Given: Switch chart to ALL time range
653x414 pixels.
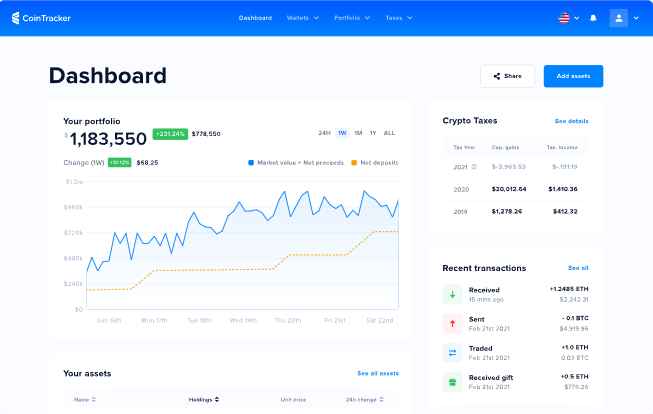Looking at the screenshot, I should click(x=389, y=133).
